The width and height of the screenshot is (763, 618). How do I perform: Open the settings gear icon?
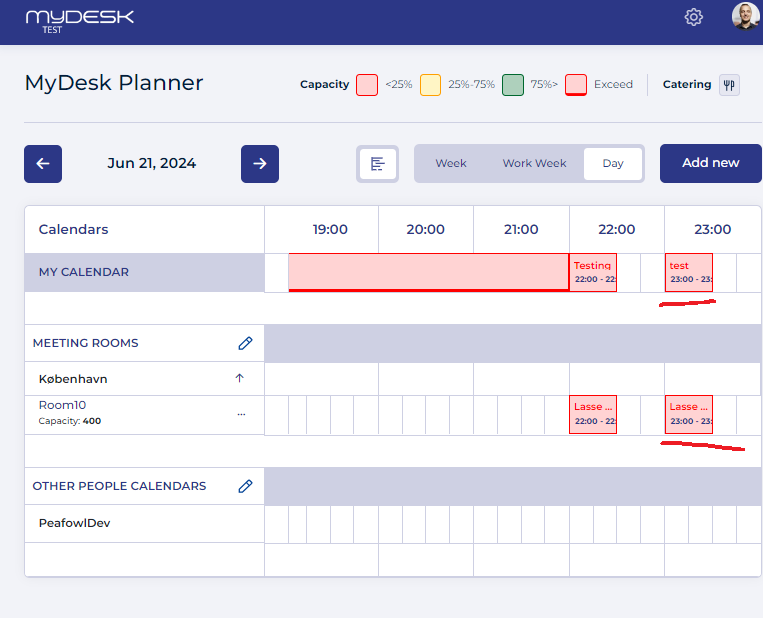693,18
